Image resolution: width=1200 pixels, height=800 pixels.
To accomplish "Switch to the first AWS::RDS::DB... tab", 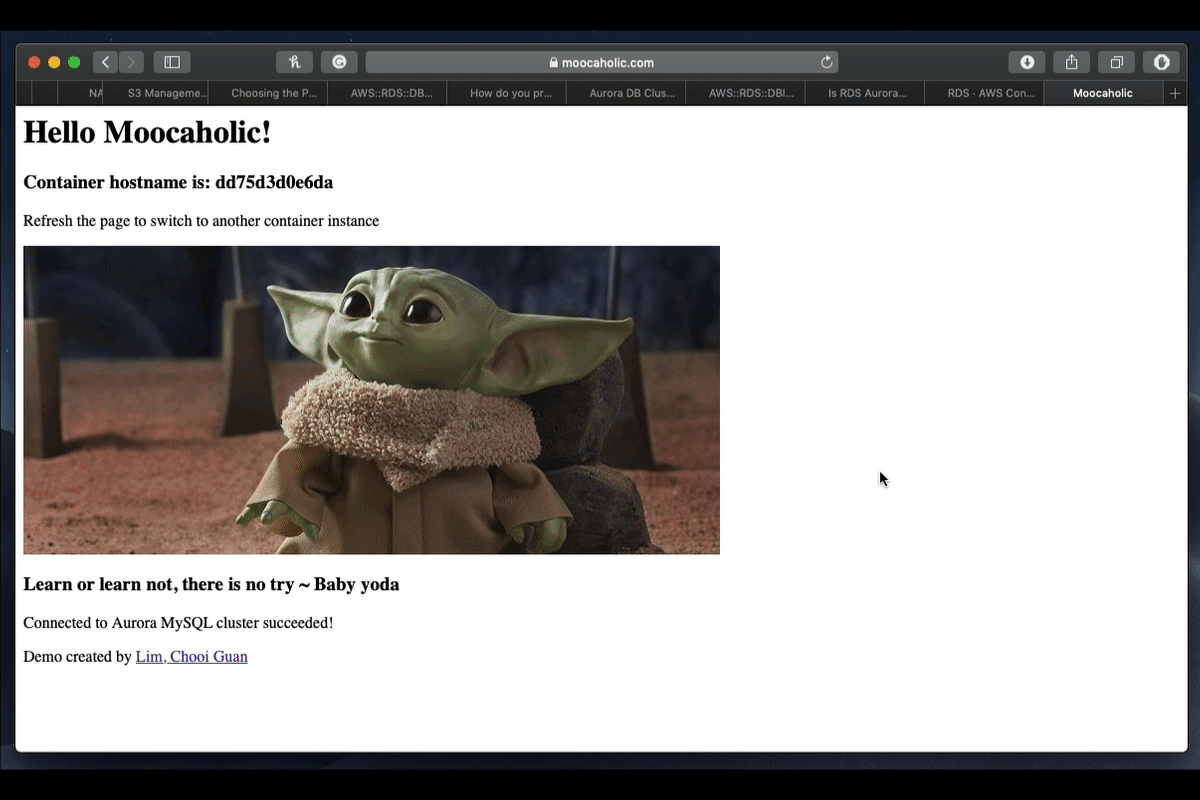I will (387, 93).
